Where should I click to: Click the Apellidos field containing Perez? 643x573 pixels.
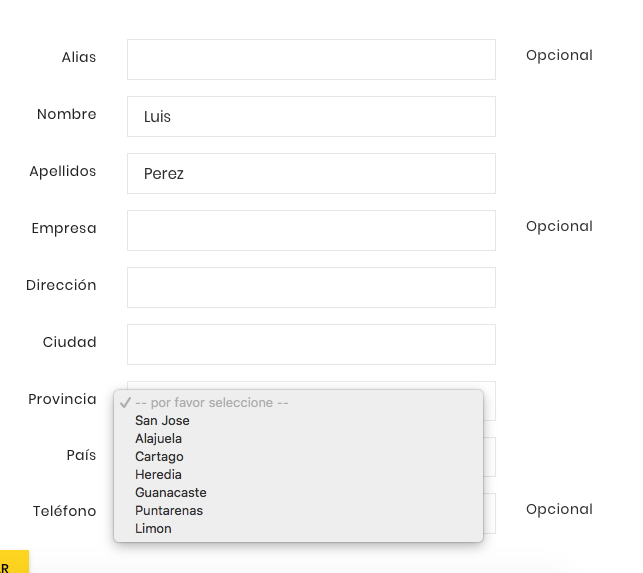[x=311, y=173]
